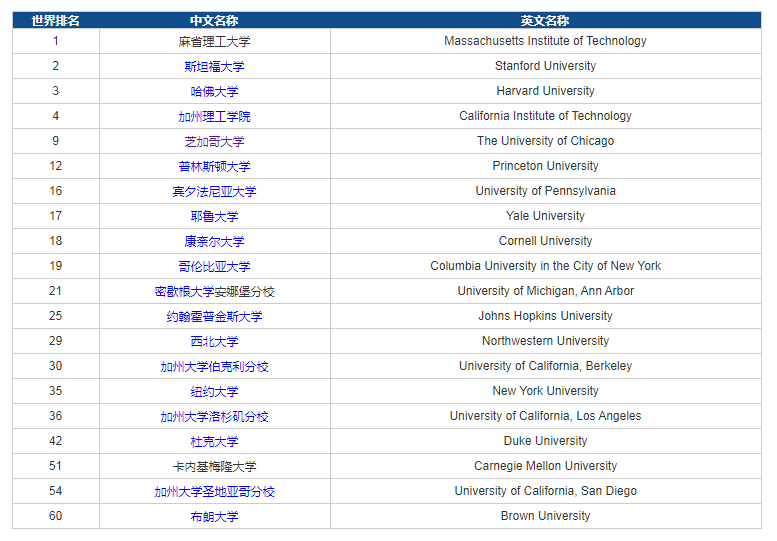Click the Johns Hopkins University cell
Screen dimensions: 777x541
545,316
